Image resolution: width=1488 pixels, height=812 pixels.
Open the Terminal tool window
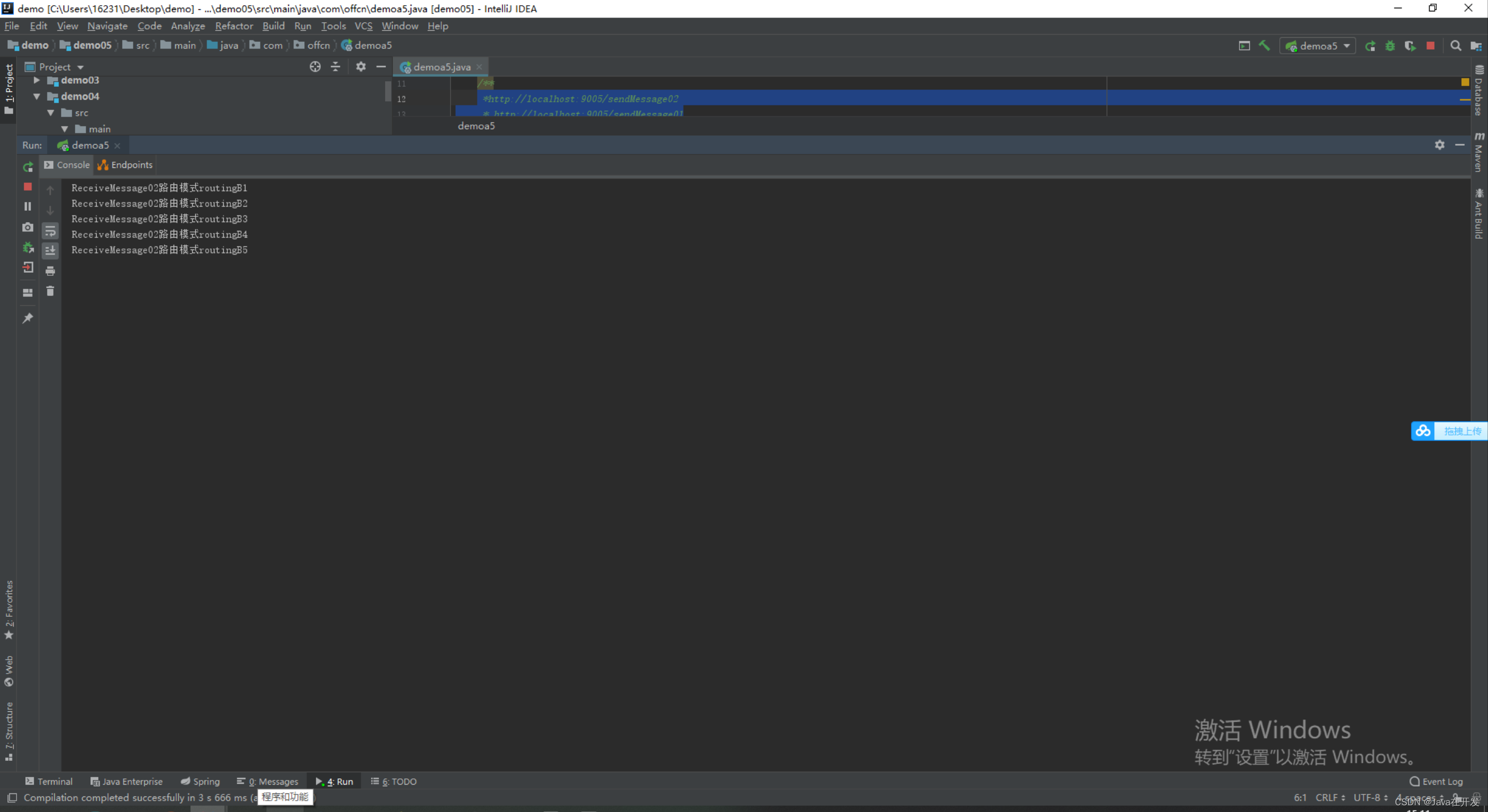49,782
